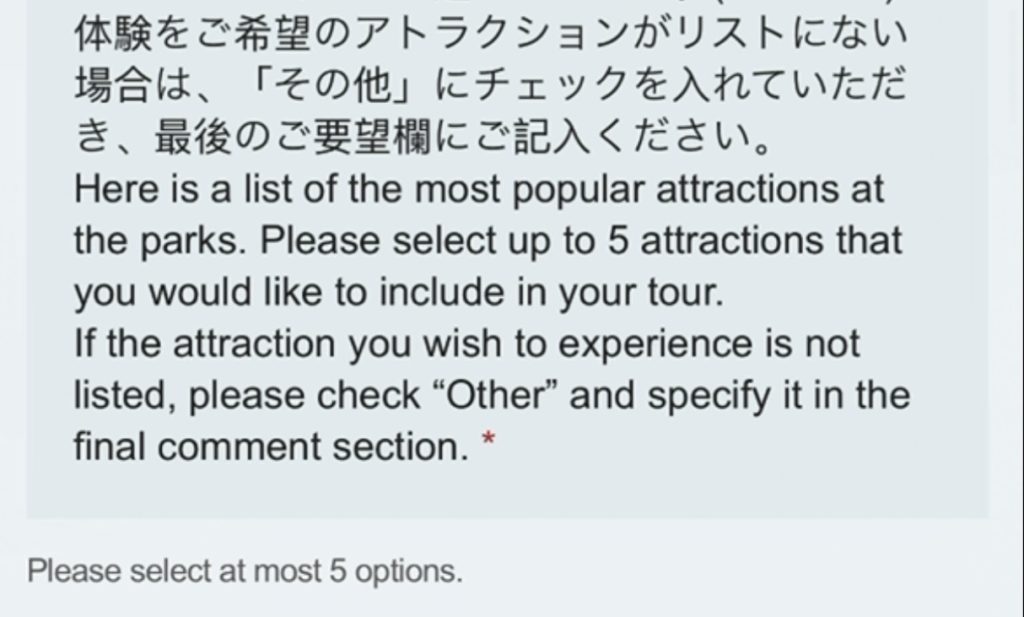Click the phrase "specify it in the"
The width and height of the screenshot is (1024, 617).
[x=778, y=396]
